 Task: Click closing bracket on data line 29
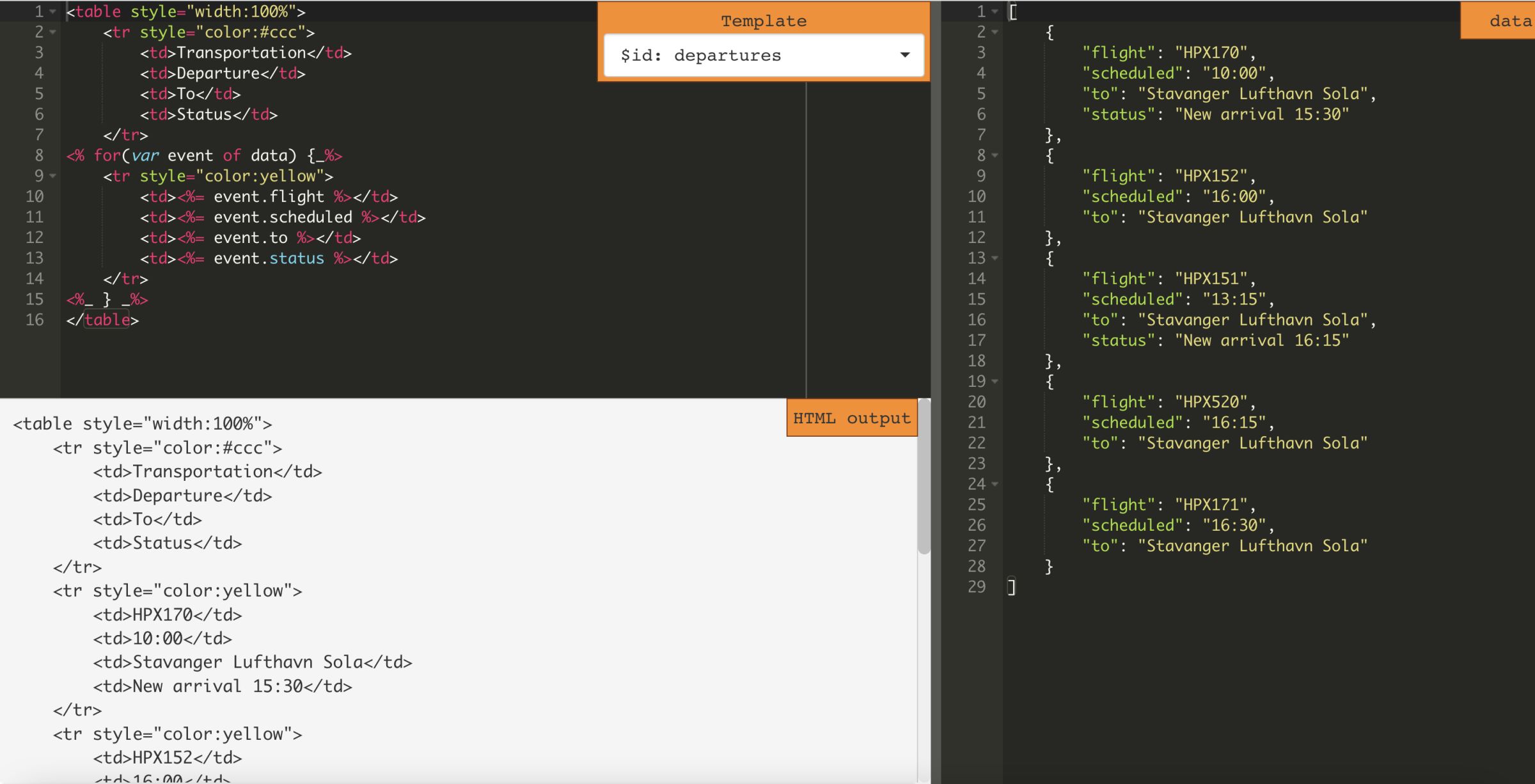pos(1011,587)
